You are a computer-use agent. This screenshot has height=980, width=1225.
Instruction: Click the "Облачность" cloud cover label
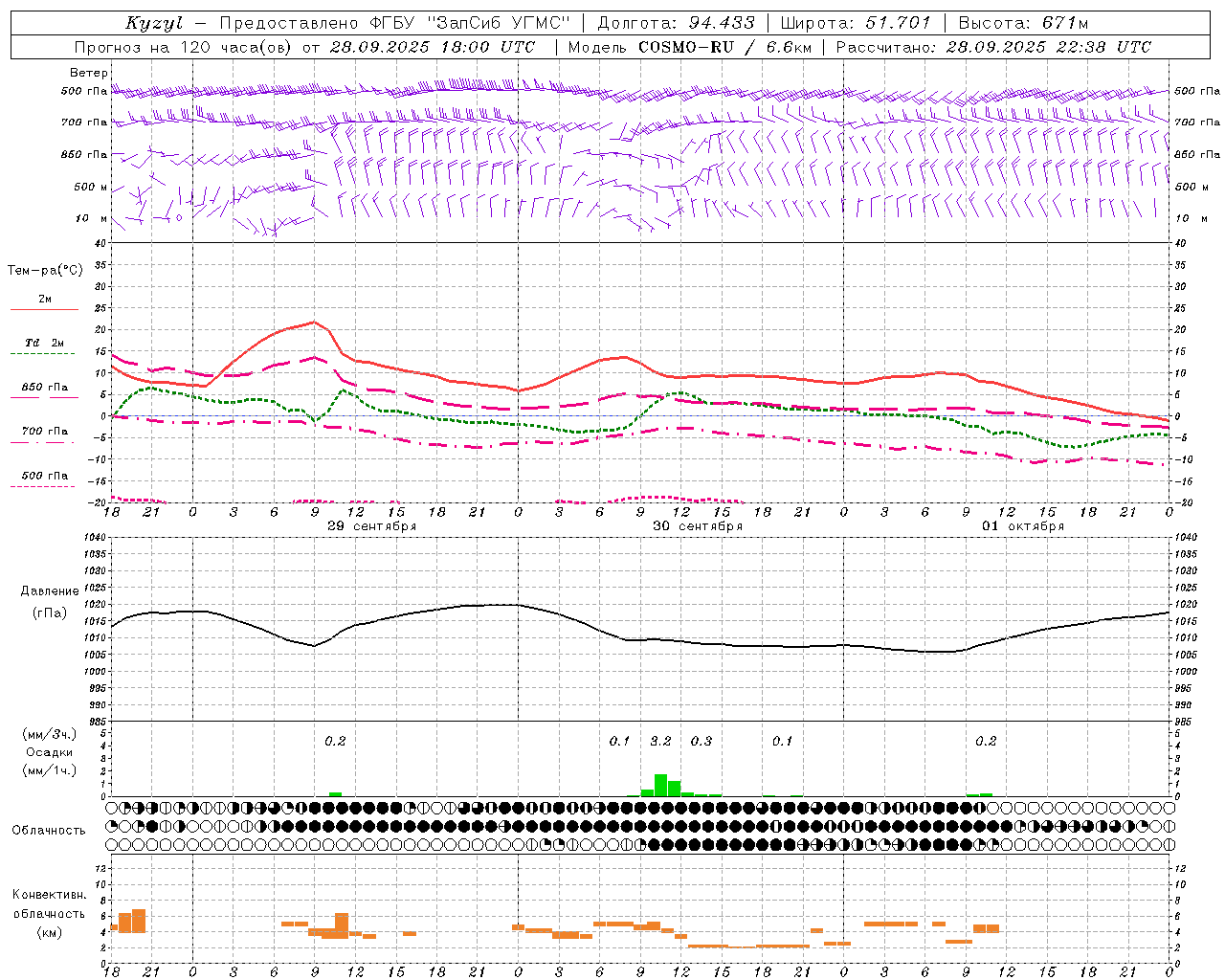49,831
